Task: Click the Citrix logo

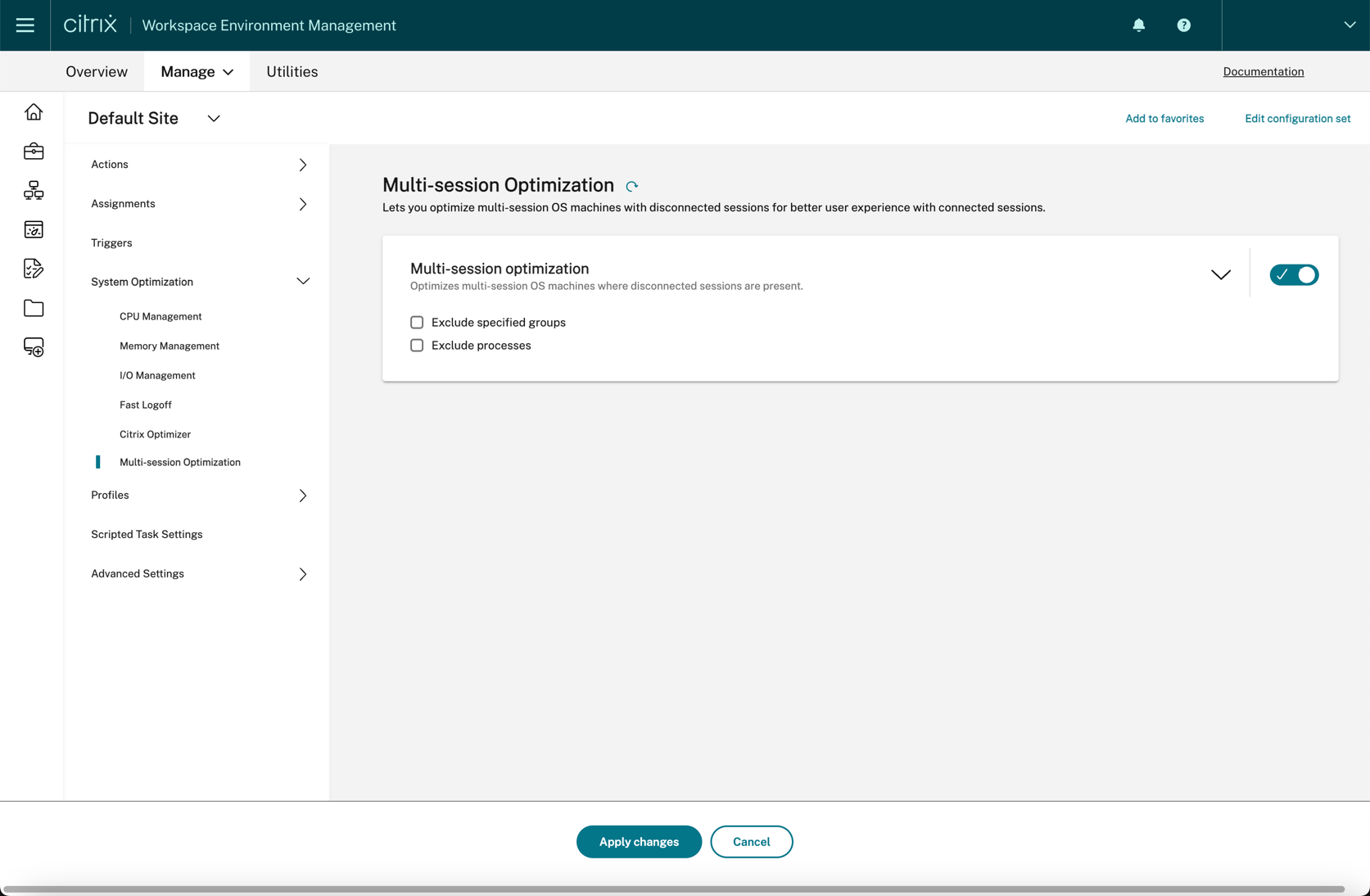Action: coord(90,25)
